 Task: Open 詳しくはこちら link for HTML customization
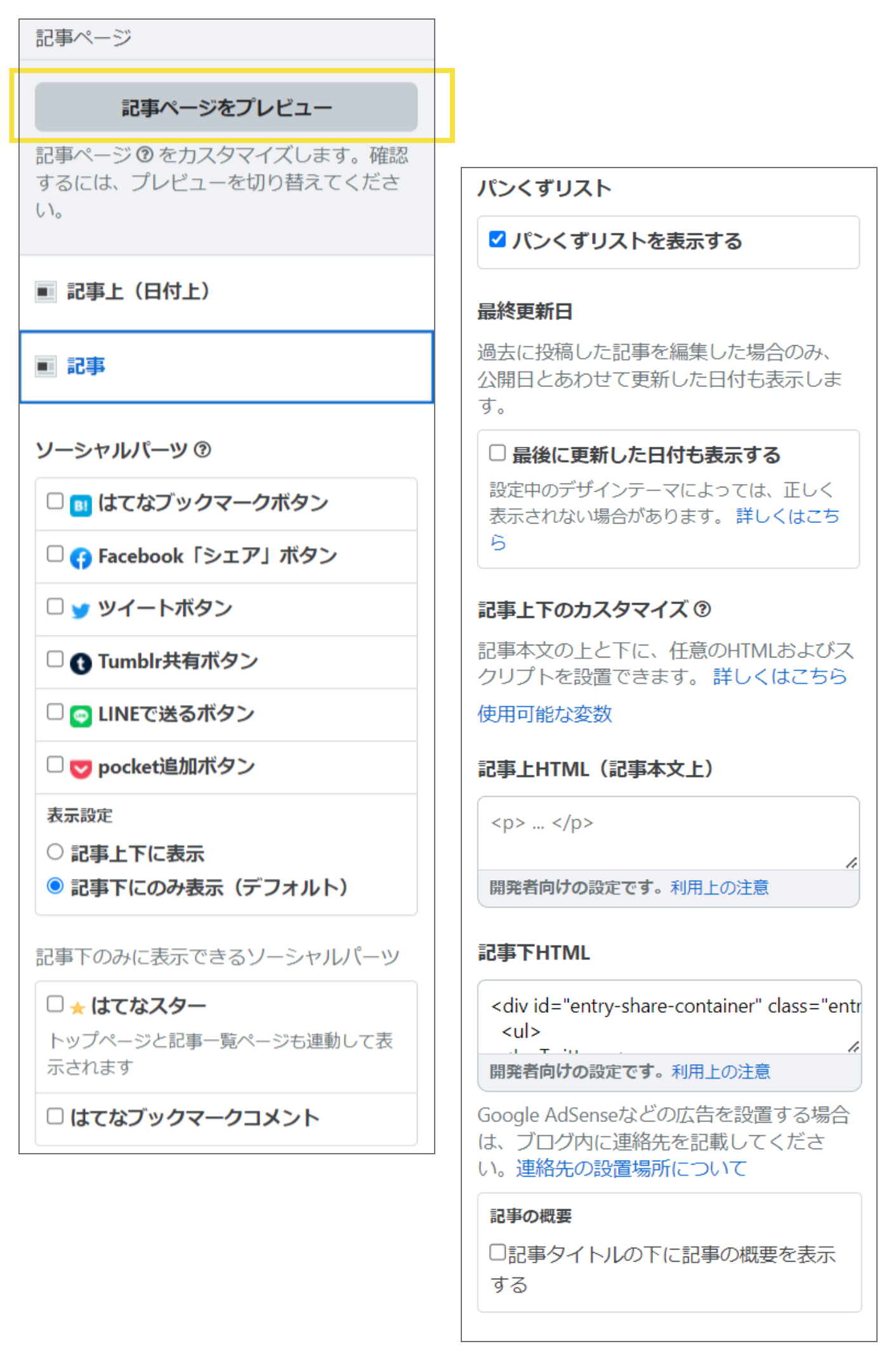[x=780, y=676]
